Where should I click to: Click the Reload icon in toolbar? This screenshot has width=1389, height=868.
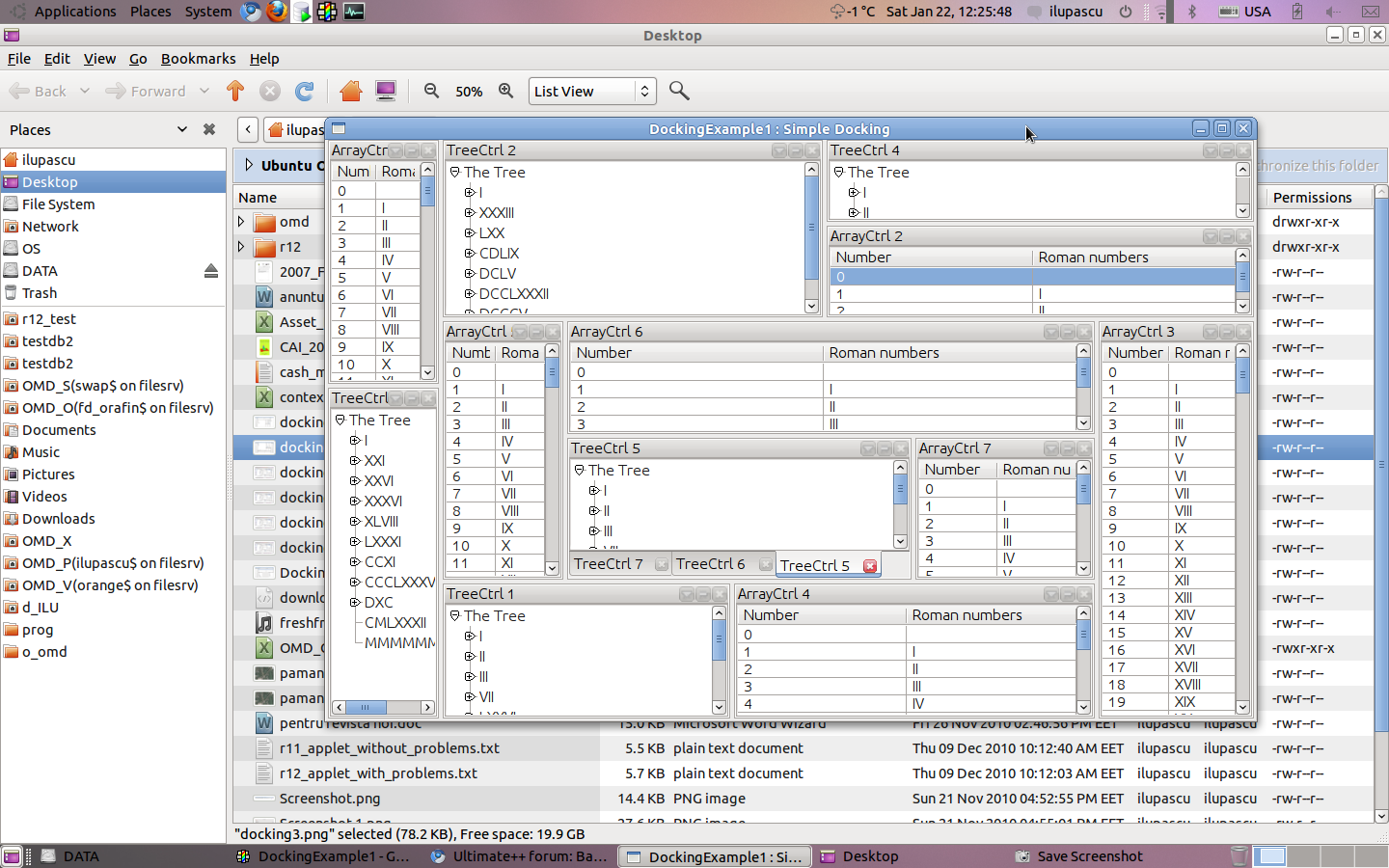click(x=305, y=91)
